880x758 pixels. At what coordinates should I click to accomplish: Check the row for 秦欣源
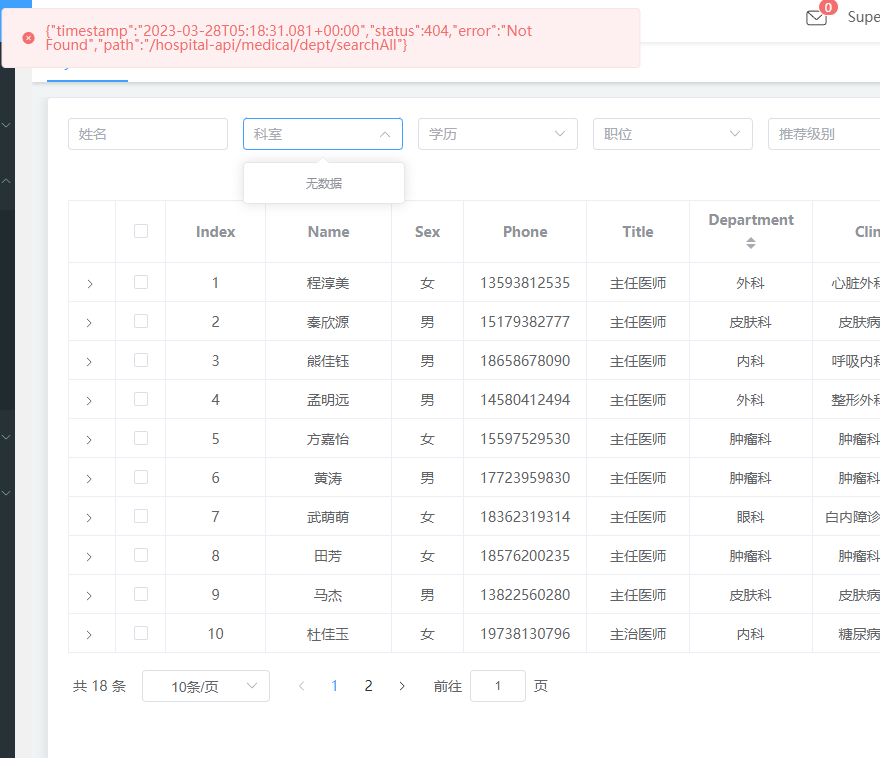(141, 321)
